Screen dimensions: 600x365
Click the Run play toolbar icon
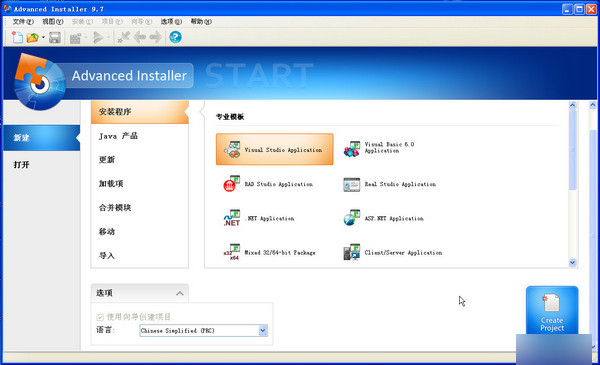tap(98, 37)
